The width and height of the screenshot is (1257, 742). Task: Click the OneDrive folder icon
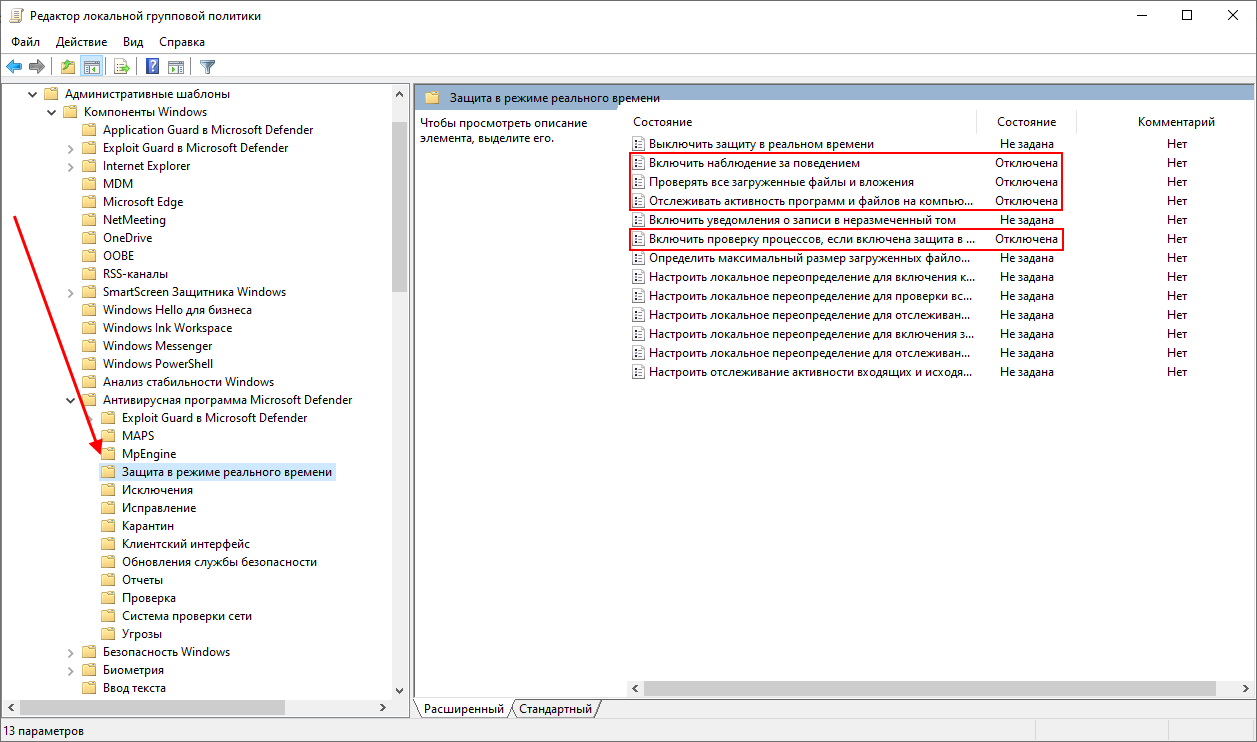[89, 238]
